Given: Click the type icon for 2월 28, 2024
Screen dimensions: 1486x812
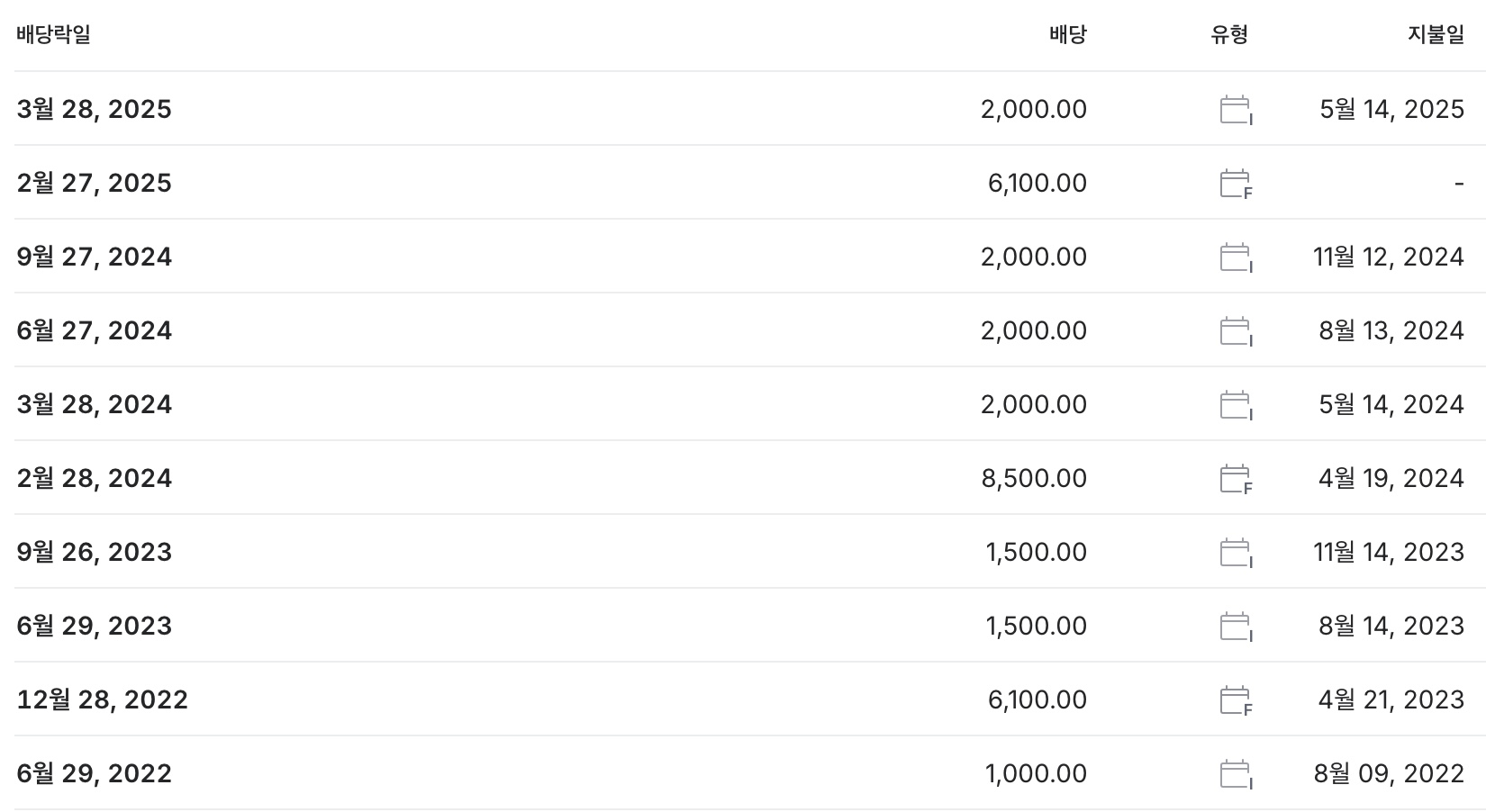Looking at the screenshot, I should 1235,479.
